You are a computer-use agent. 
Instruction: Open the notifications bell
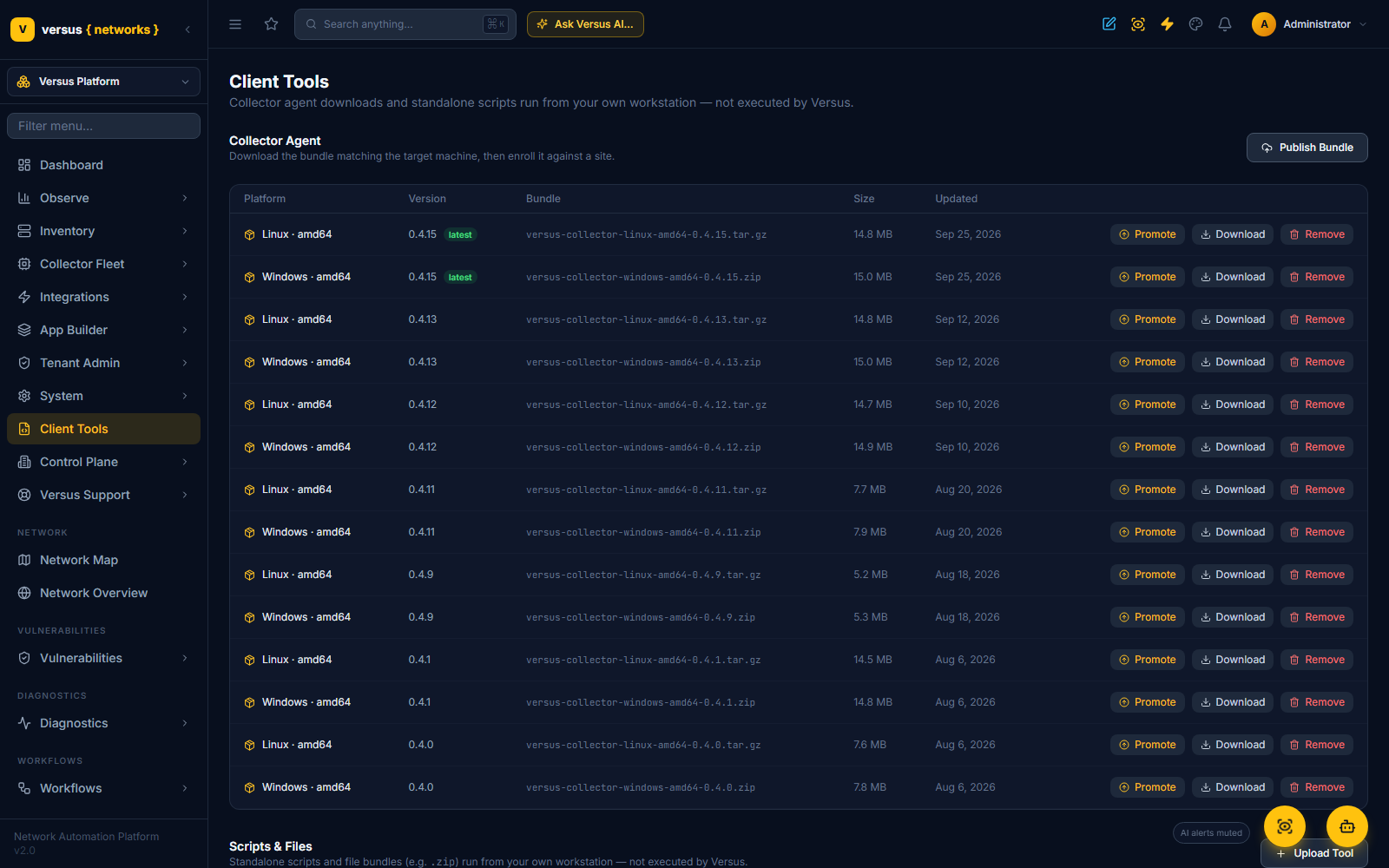(x=1225, y=24)
